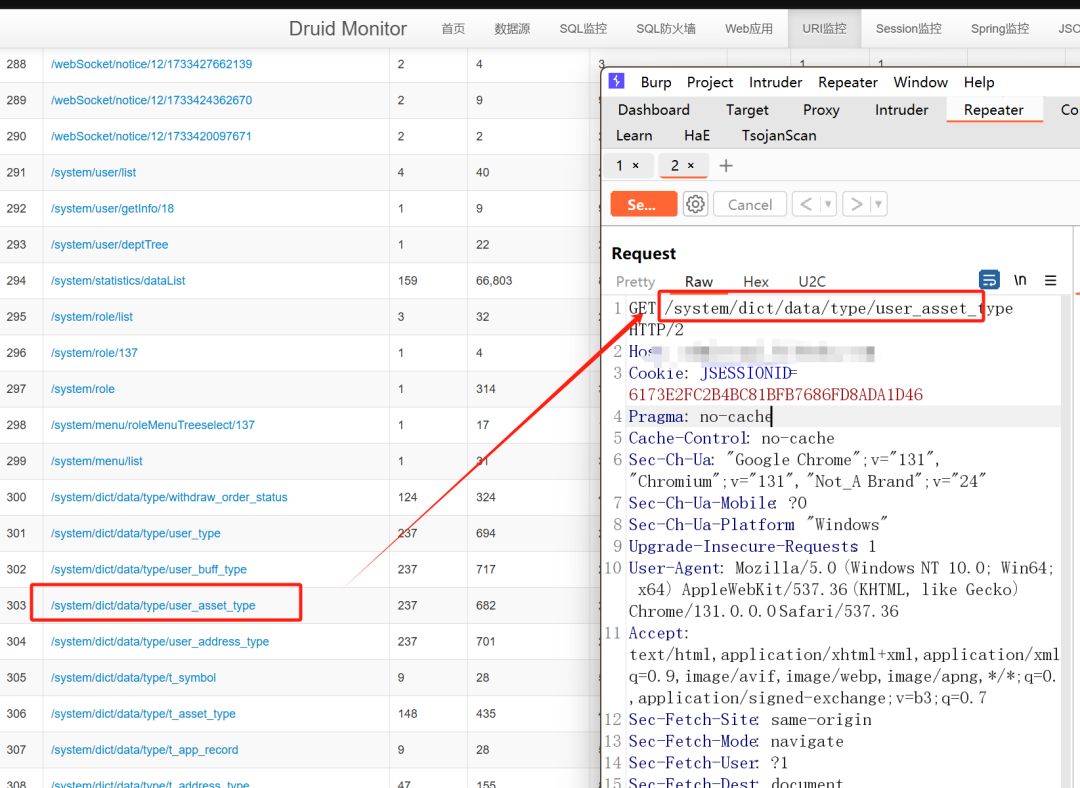Open Druid SQL防火墙 nav item
The width and height of the screenshot is (1080, 788).
665,28
